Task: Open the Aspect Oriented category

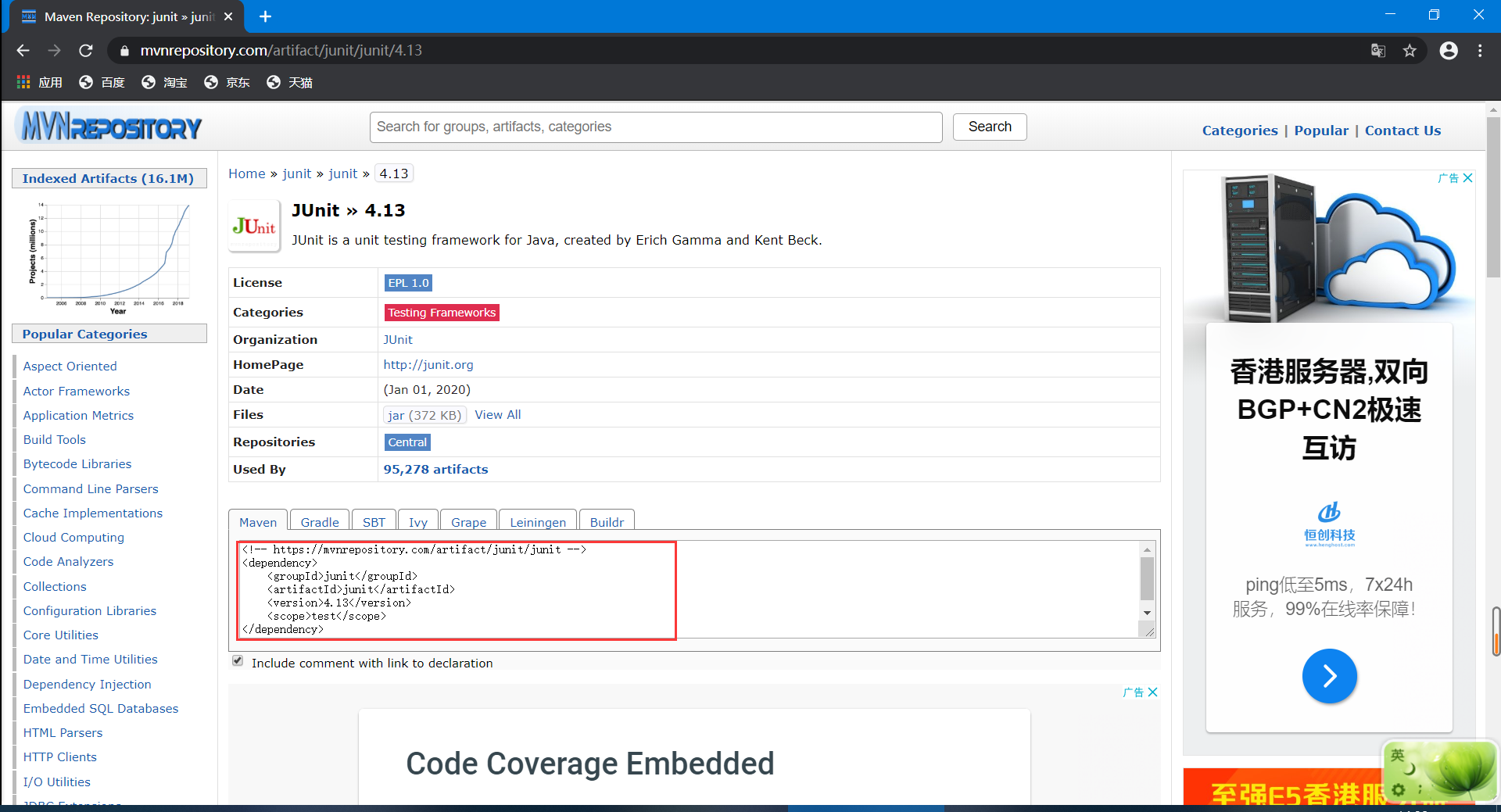Action: click(70, 366)
